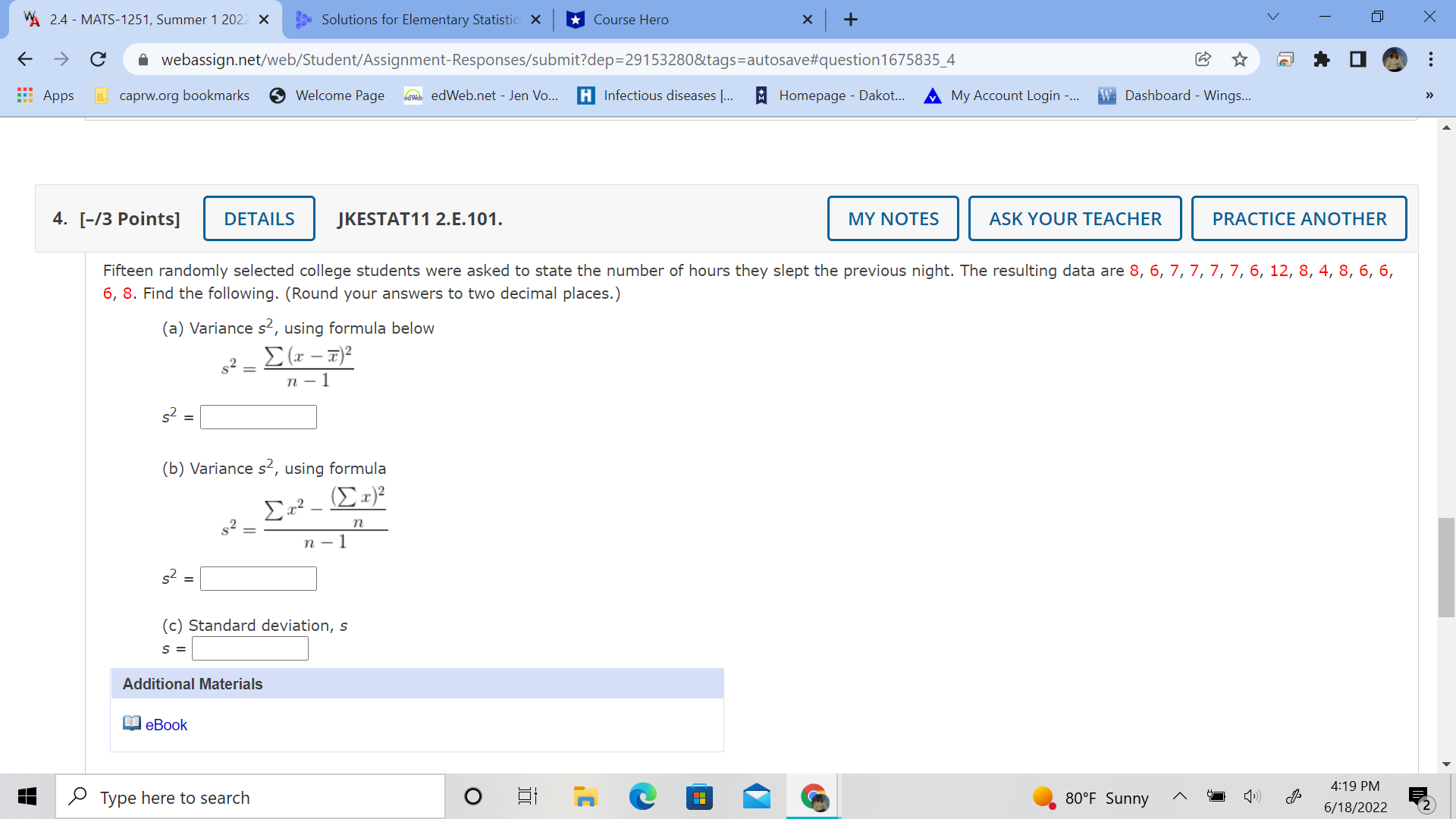Open File Explorer from the taskbar
This screenshot has width=1456, height=819.
pos(585,796)
